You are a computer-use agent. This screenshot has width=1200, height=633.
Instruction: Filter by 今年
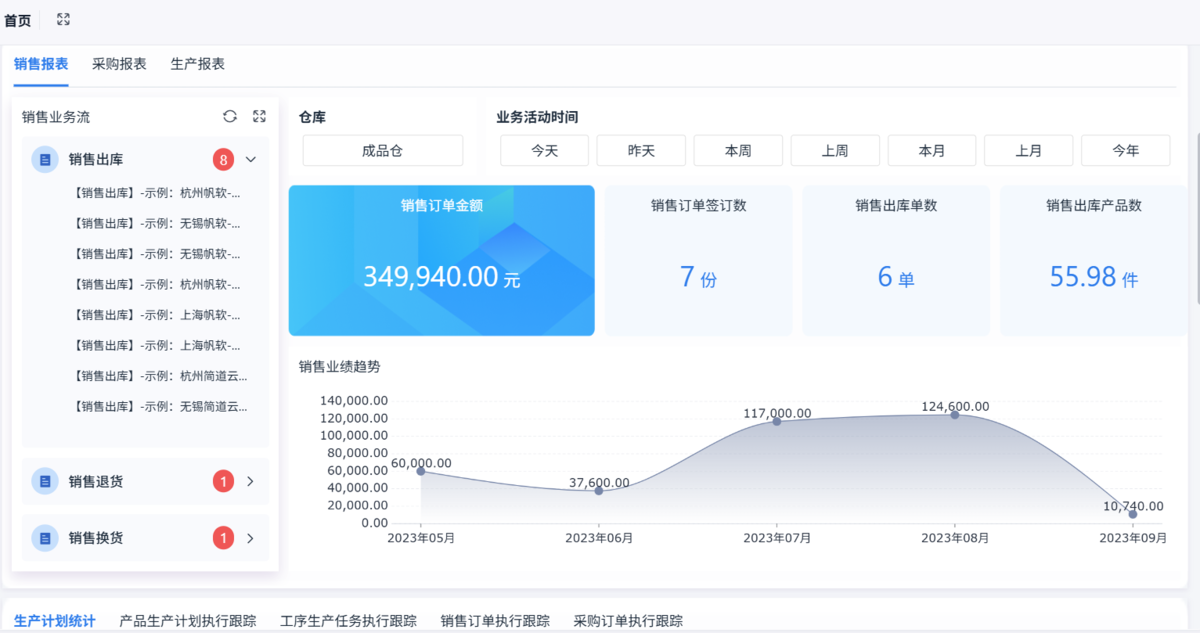pos(1125,151)
